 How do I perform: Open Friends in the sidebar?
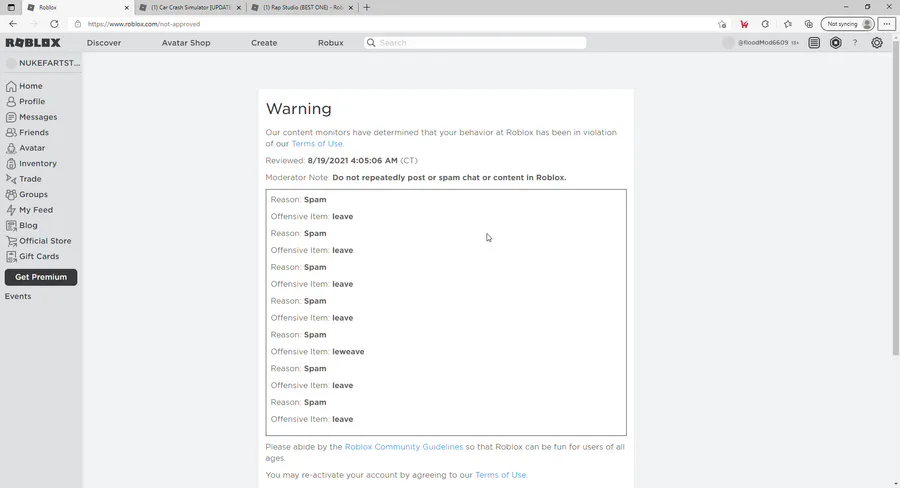pos(27,133)
